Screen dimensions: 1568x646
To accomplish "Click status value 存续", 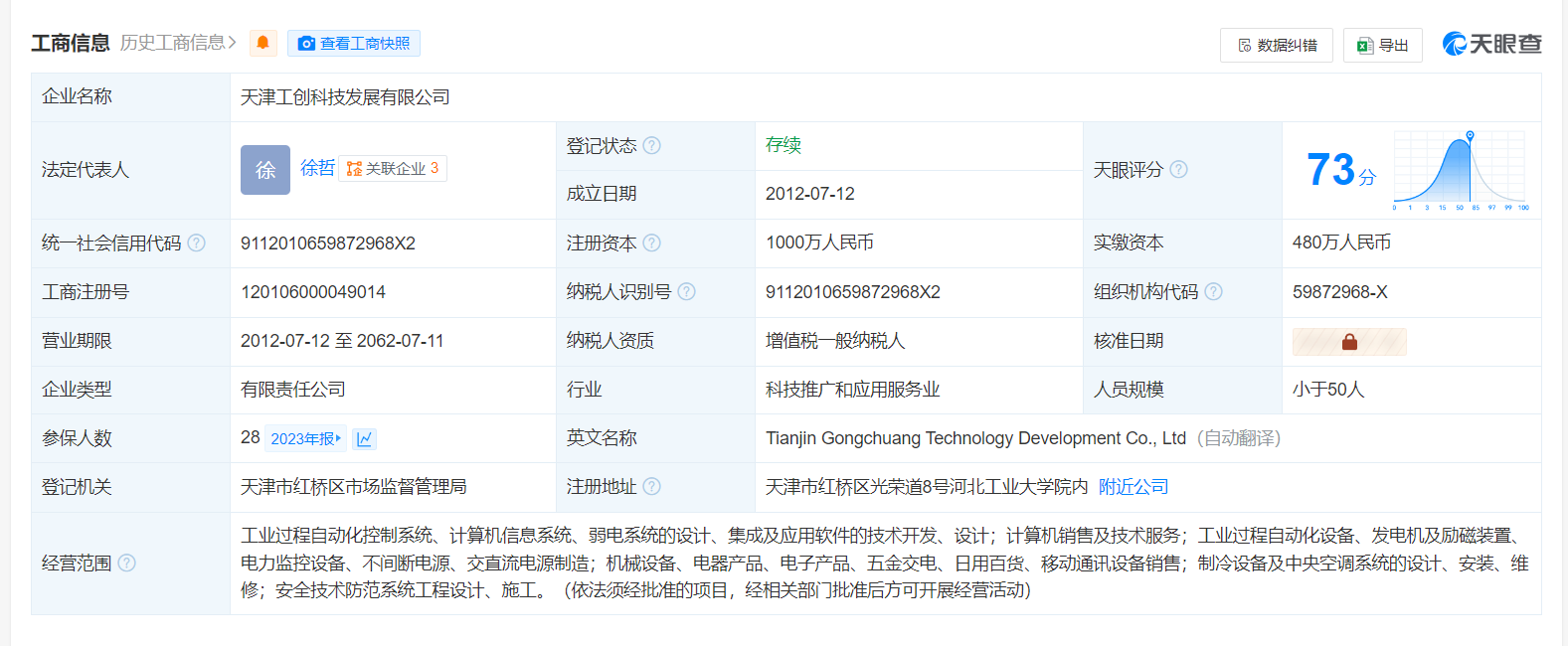I will click(784, 145).
